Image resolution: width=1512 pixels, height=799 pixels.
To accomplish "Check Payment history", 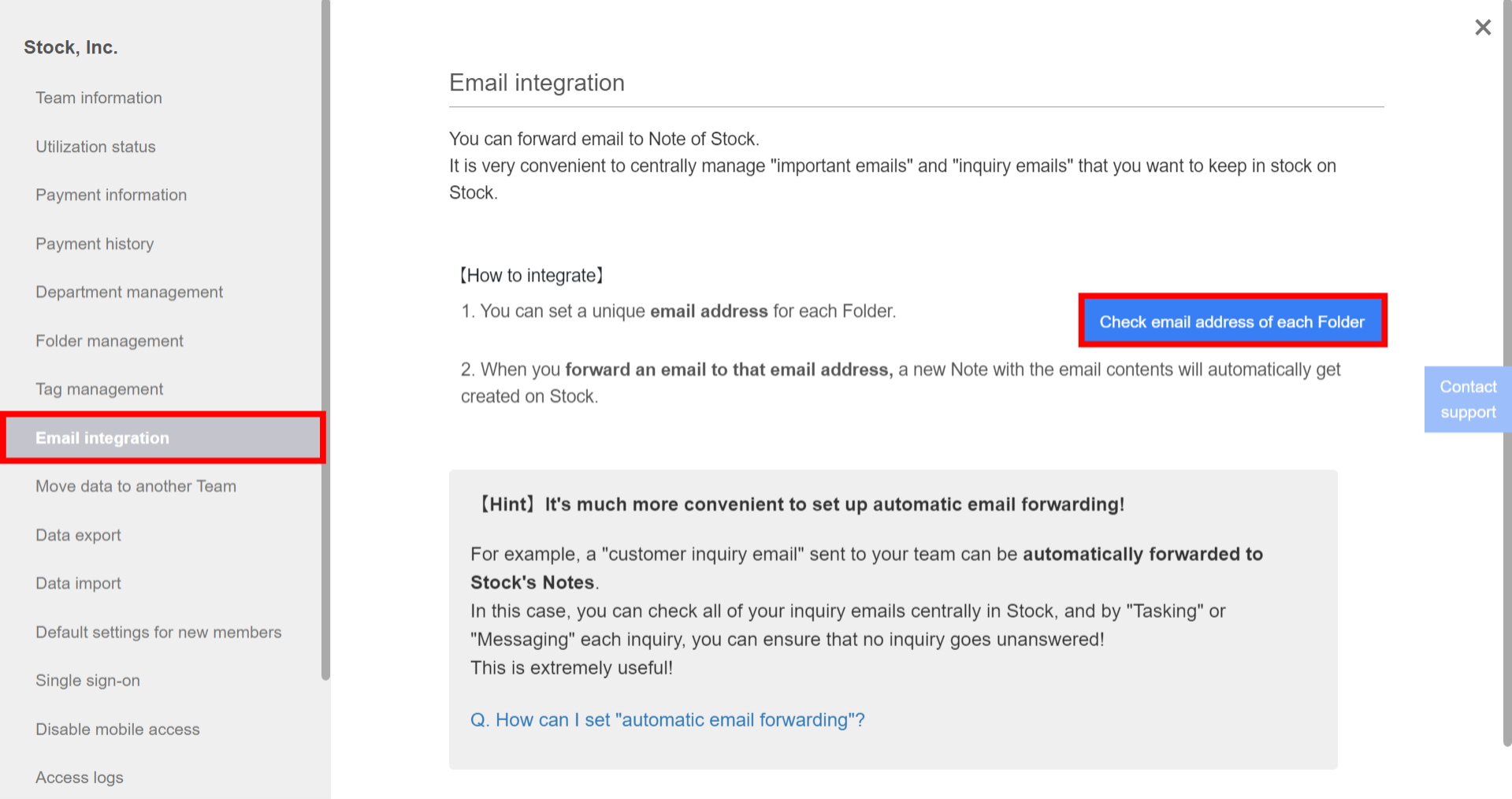I will point(94,243).
